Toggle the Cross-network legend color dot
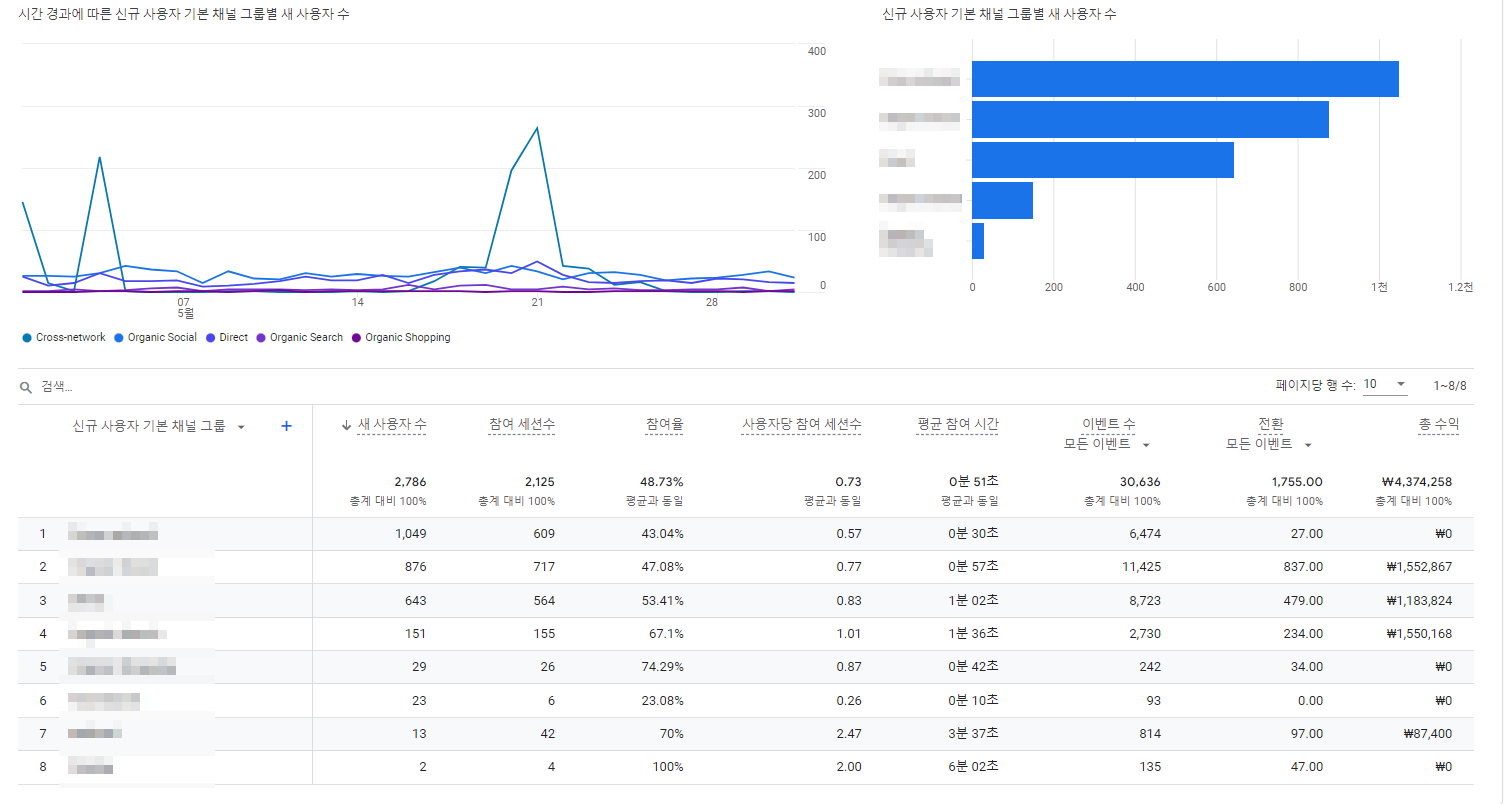This screenshot has width=1504, height=804. 27,338
